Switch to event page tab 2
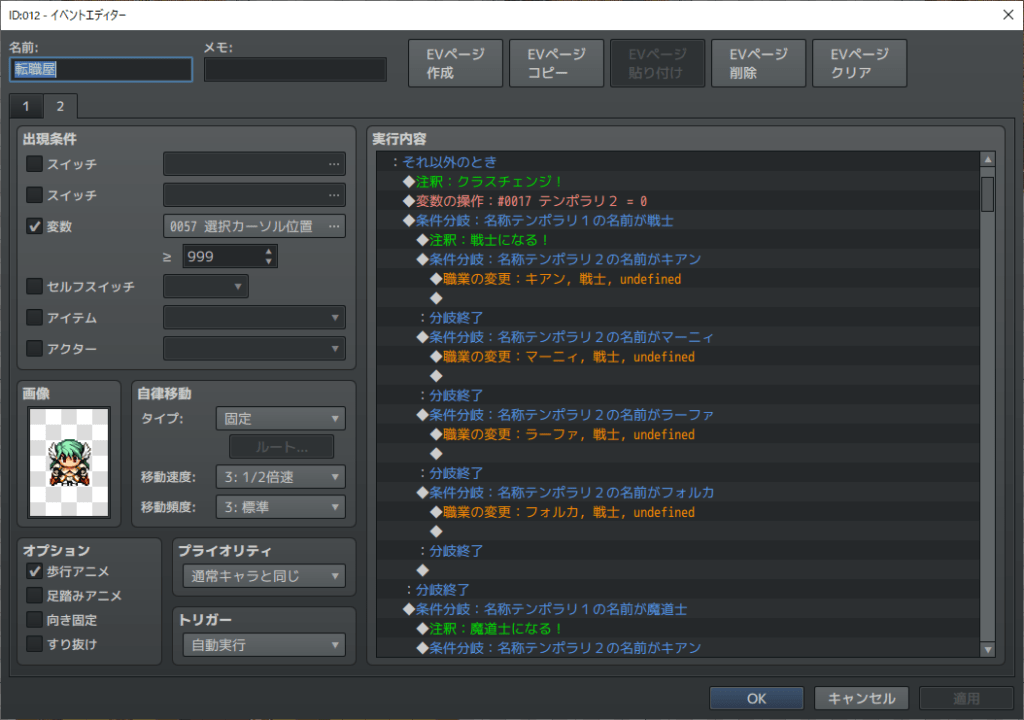The image size is (1024, 720). pos(60,106)
